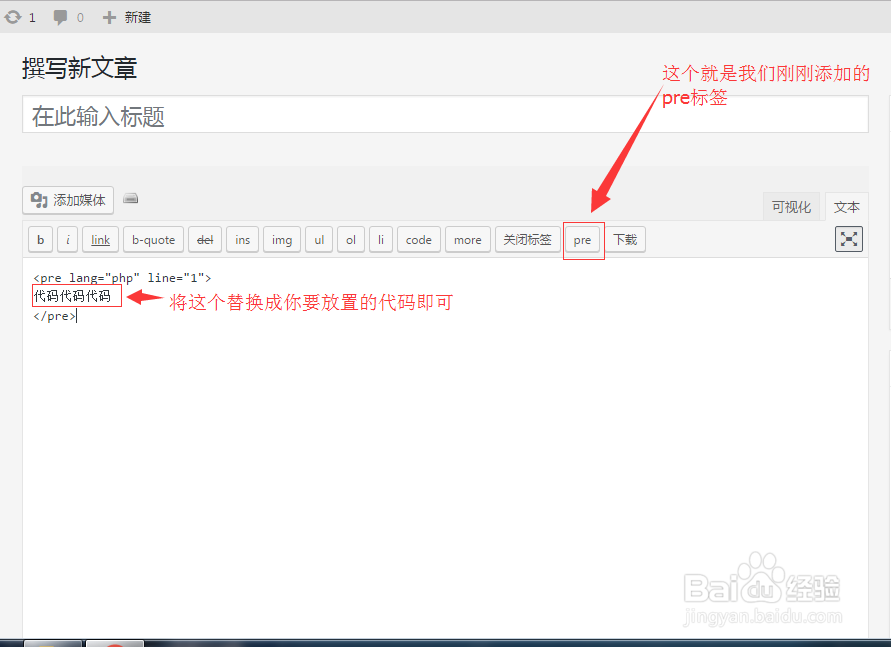Focus the 在此输入标题 title field
891x647 pixels.
445,115
